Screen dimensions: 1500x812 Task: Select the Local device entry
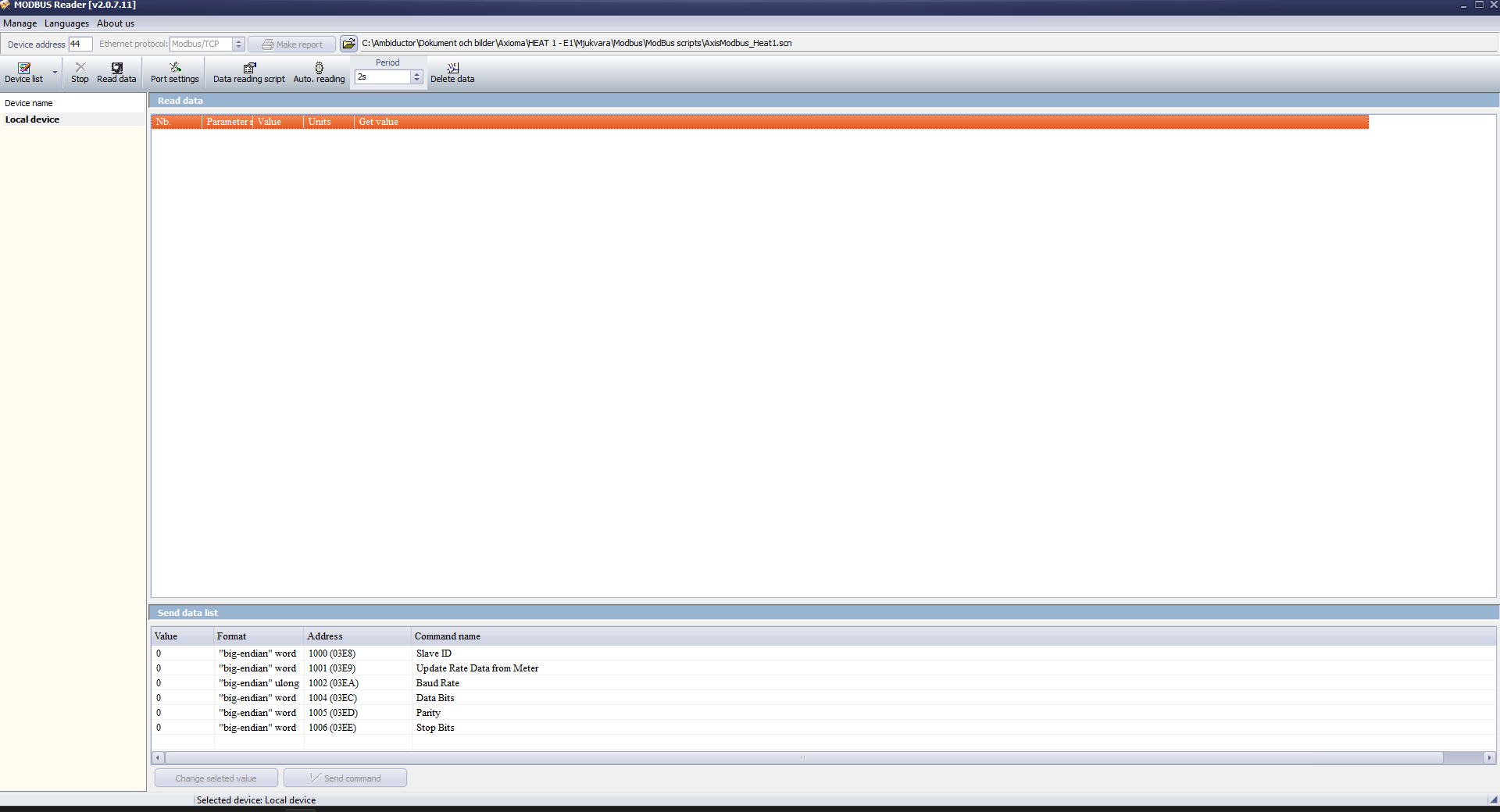pos(32,119)
